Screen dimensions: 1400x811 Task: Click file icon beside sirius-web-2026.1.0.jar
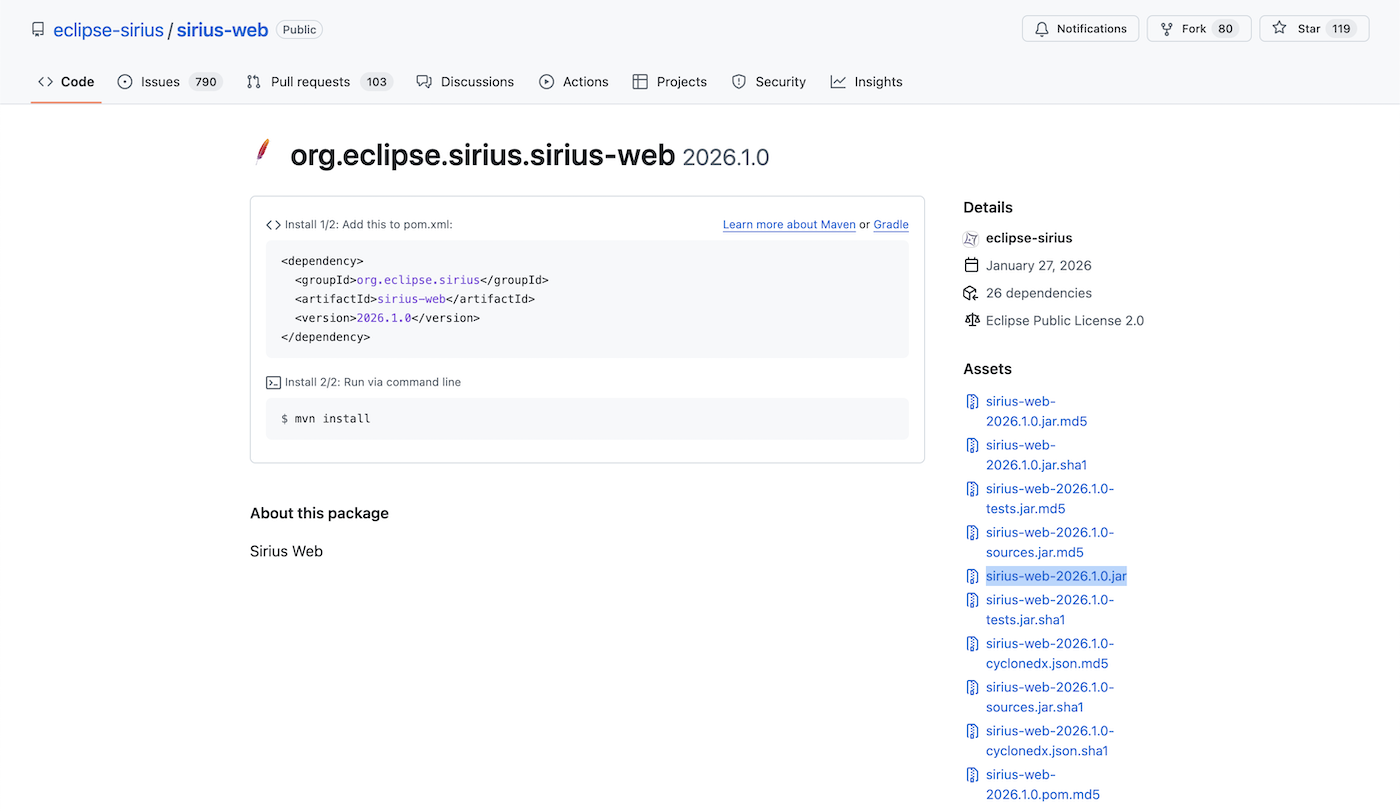972,576
